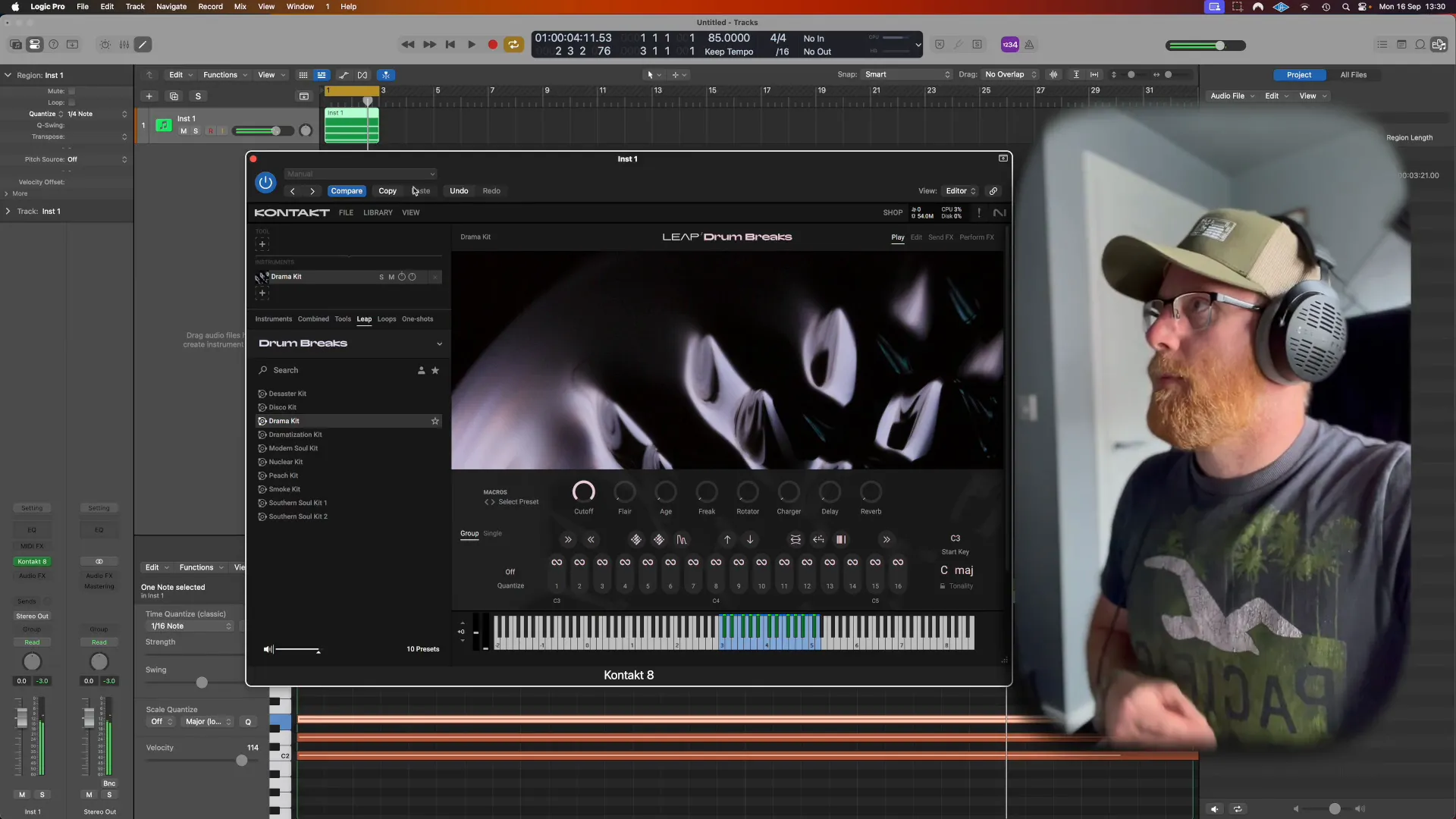Open Kontakt VIEW menu
1456x819 pixels.
tap(411, 213)
